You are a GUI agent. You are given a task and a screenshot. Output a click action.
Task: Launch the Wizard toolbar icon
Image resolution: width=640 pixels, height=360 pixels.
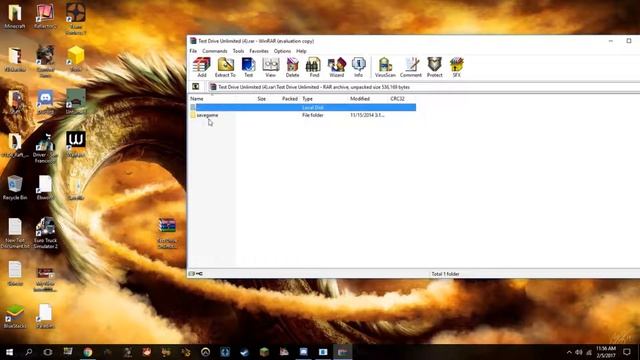click(336, 67)
